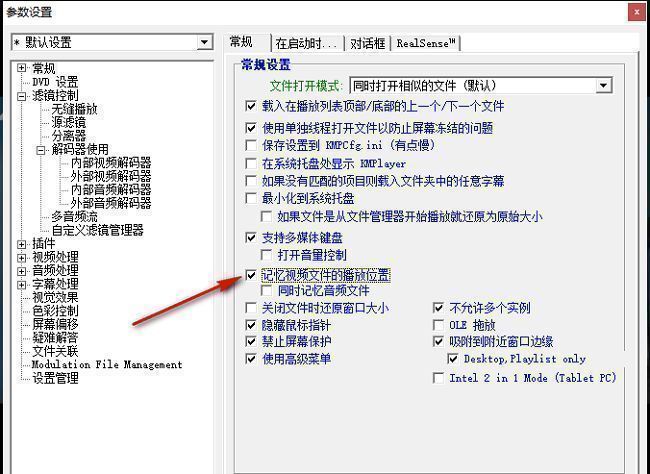This screenshot has width=650, height=474.
Task: Expand the 字幕处理 tree node
Action: point(22,284)
